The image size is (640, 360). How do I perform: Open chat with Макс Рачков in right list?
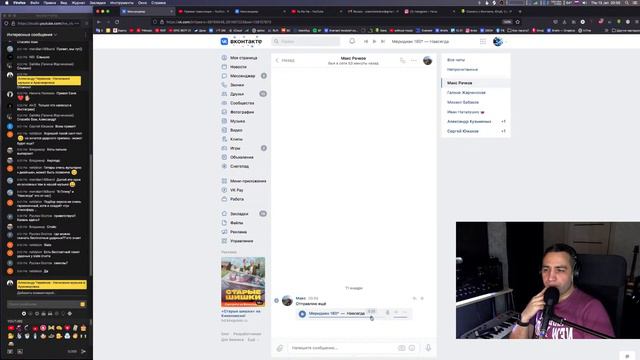476,83
